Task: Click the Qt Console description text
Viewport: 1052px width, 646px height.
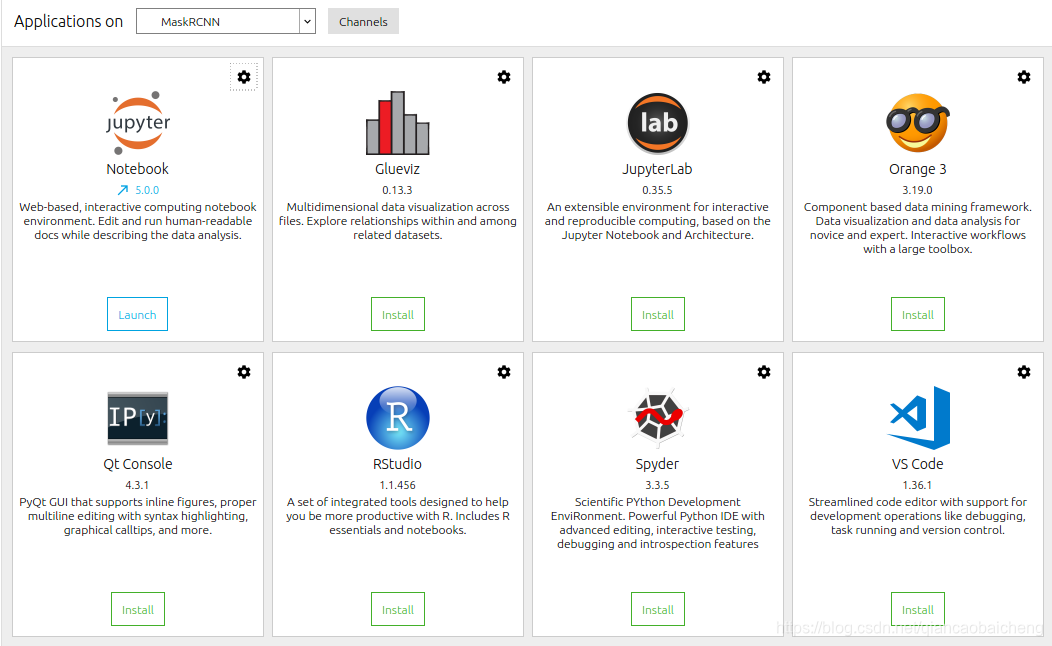Action: (138, 516)
